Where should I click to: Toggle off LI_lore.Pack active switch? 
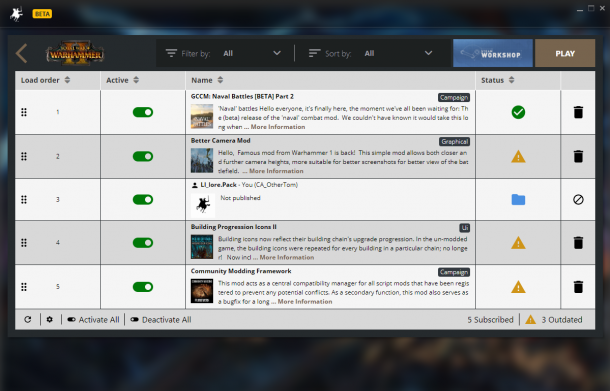coord(143,200)
